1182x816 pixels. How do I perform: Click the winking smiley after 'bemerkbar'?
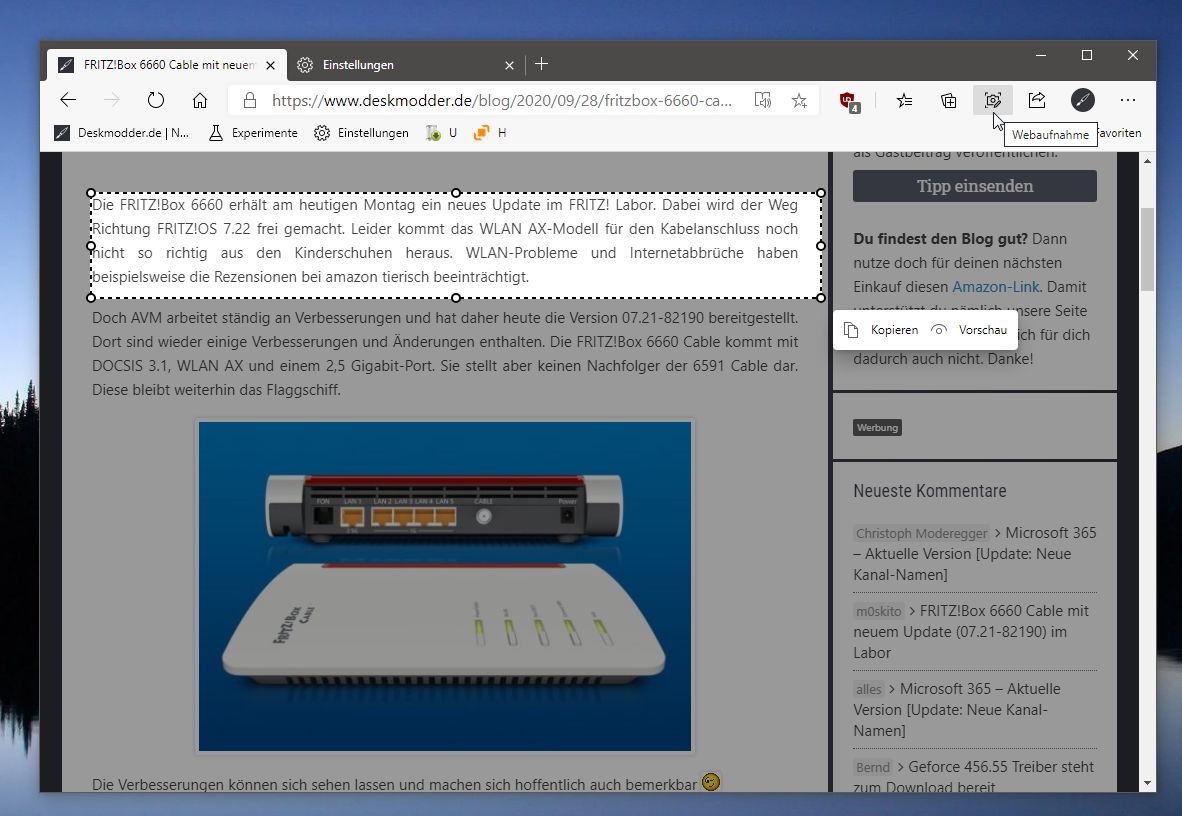(711, 782)
